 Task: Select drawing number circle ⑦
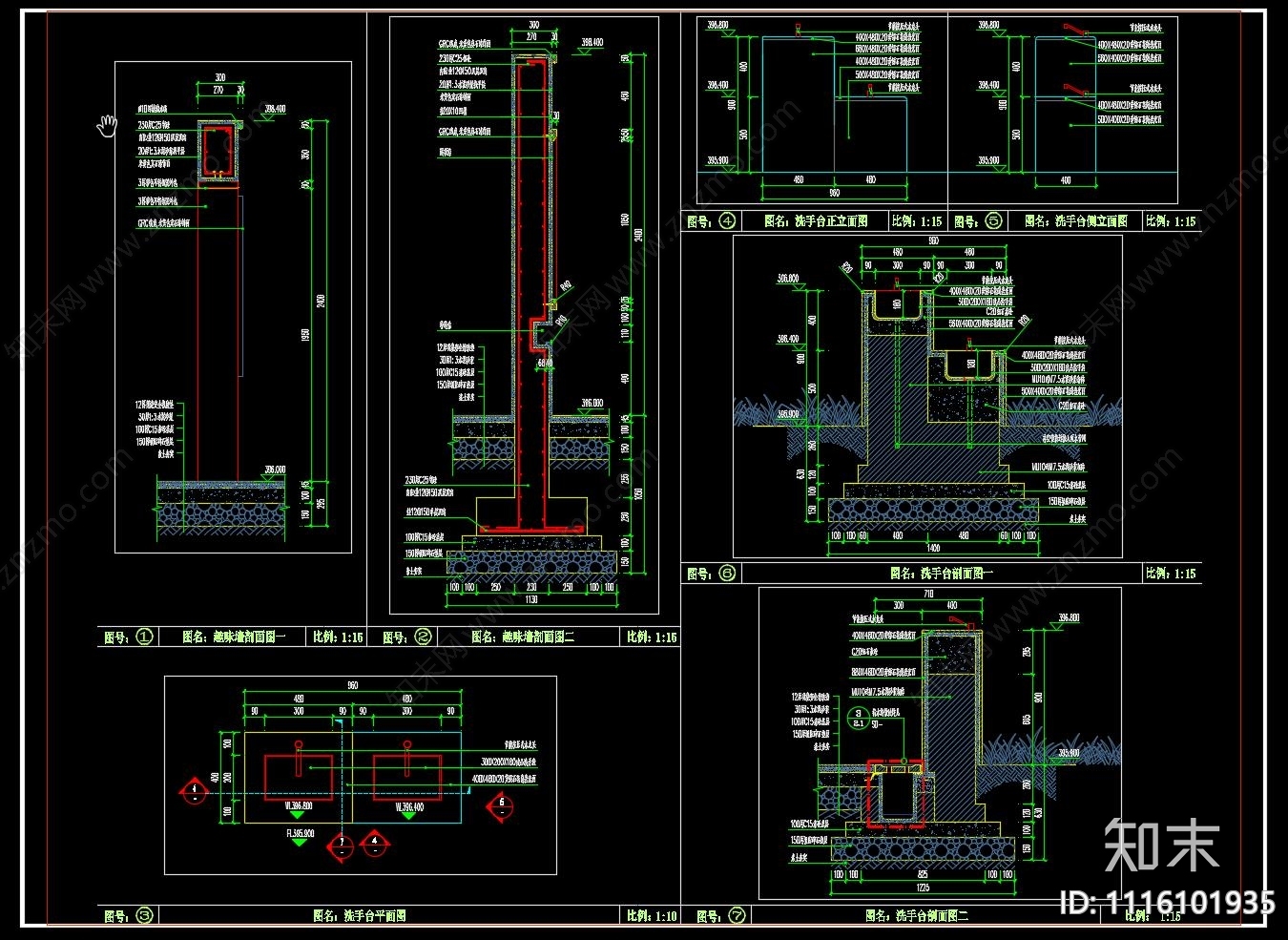(x=736, y=915)
